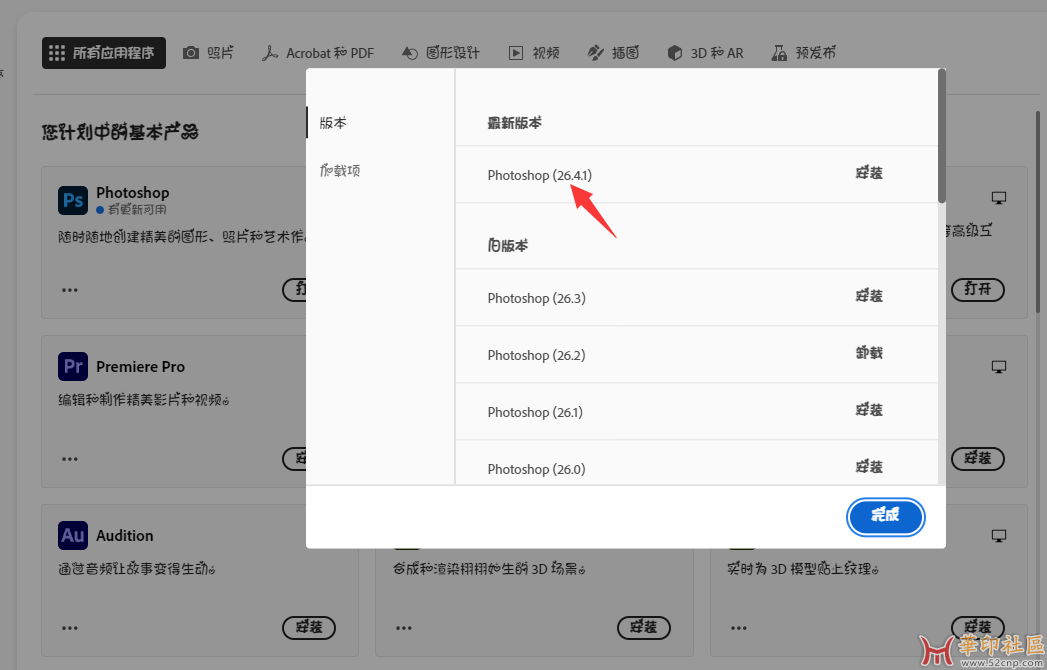Select 版本 in the dialog sidebar

point(333,123)
